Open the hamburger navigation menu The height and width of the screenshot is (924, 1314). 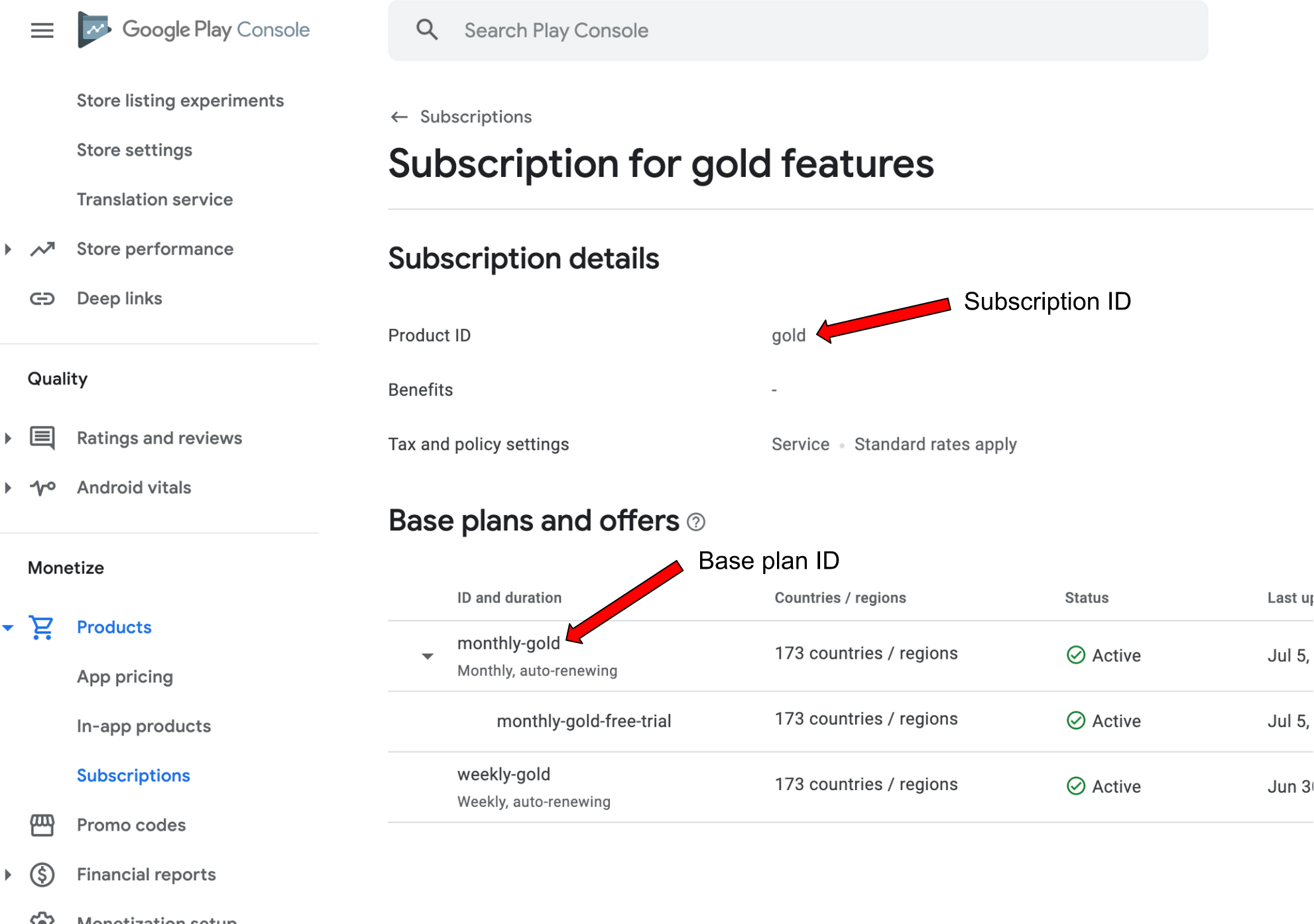point(42,30)
